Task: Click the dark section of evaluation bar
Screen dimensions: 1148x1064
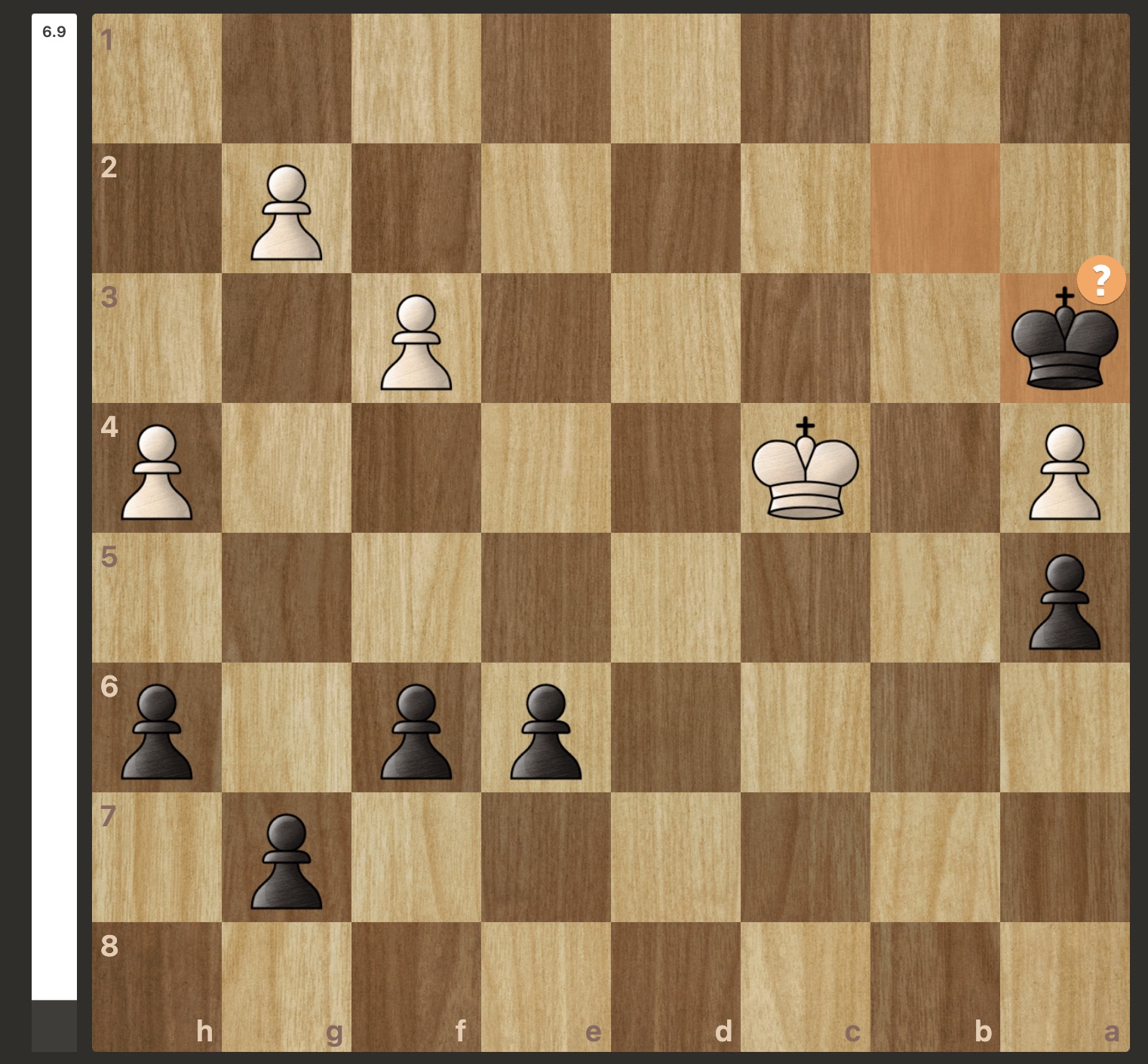Action: tap(54, 1026)
